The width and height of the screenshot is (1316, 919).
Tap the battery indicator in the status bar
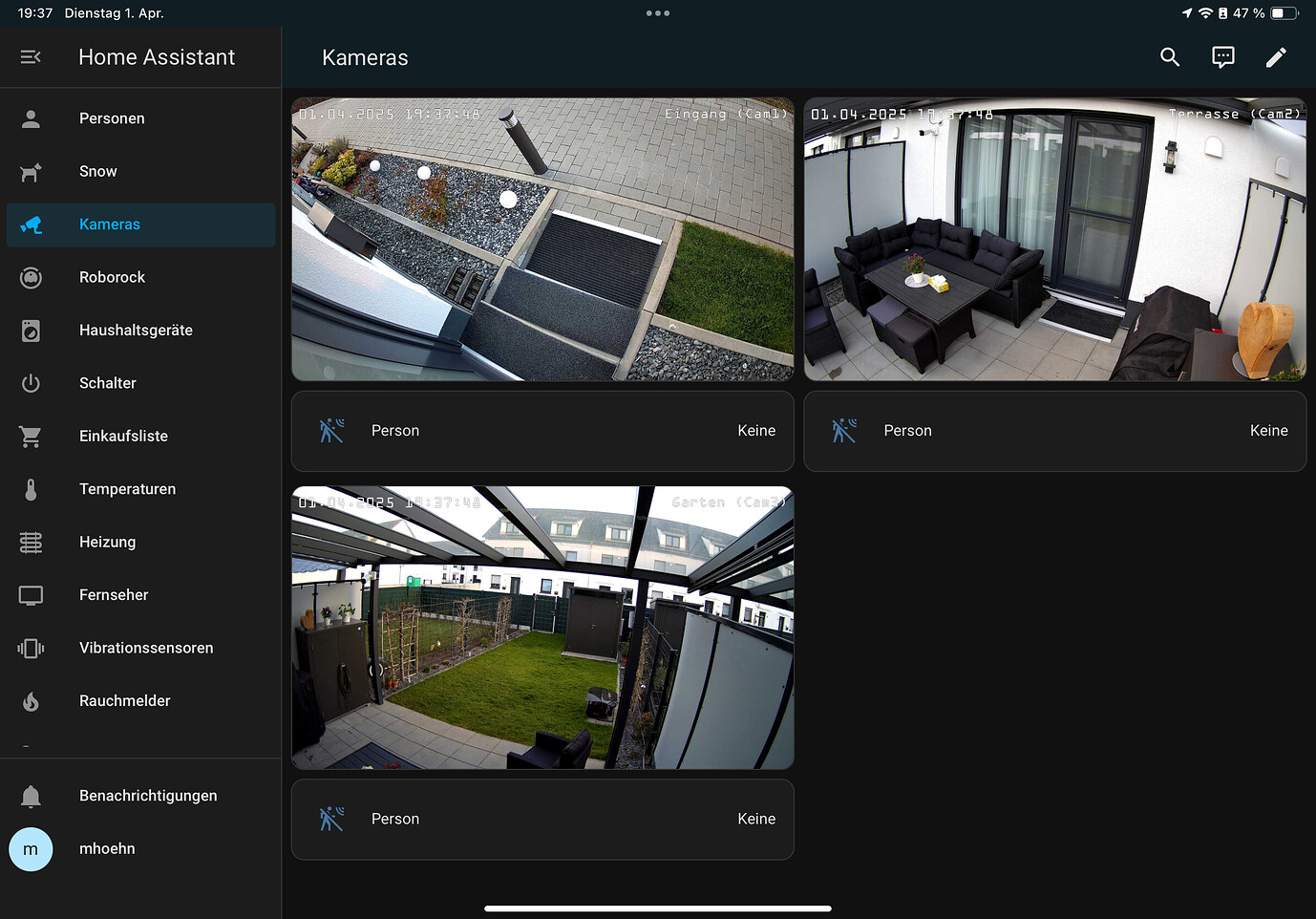tap(1284, 13)
